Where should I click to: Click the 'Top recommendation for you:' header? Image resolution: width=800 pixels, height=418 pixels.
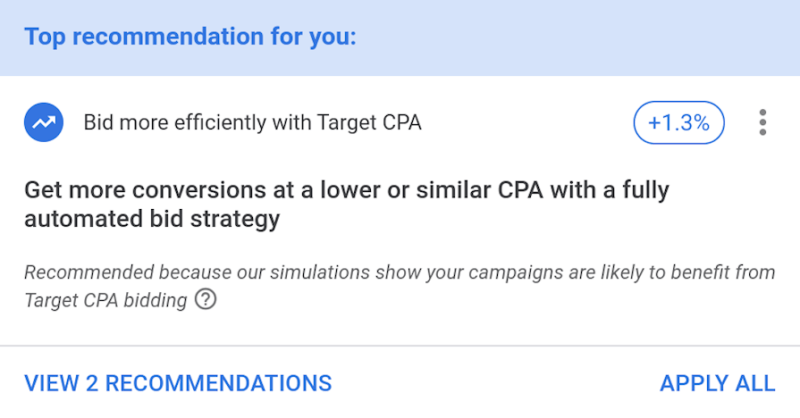tap(191, 37)
